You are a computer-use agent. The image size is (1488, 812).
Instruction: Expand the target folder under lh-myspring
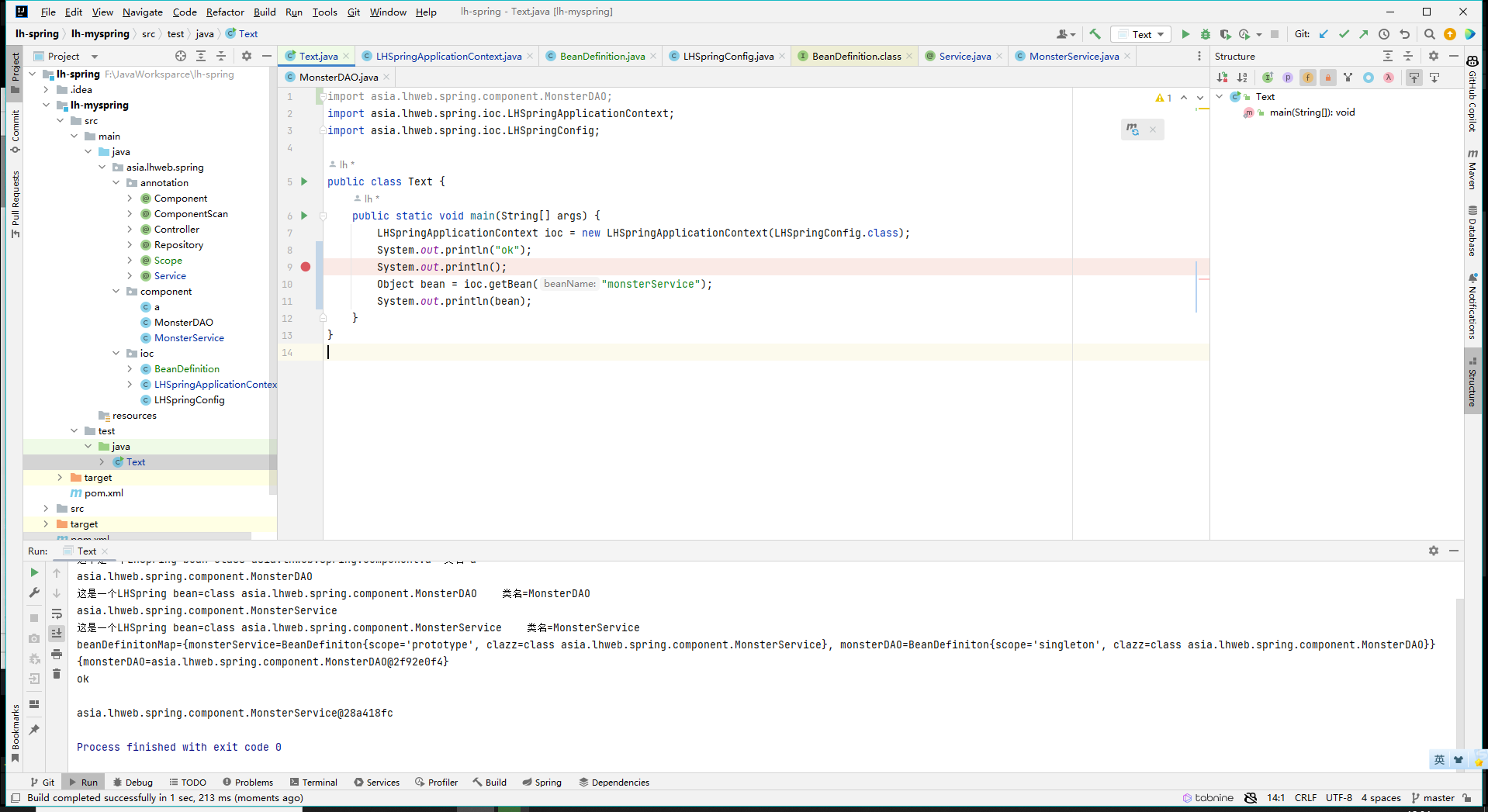pyautogui.click(x=60, y=478)
